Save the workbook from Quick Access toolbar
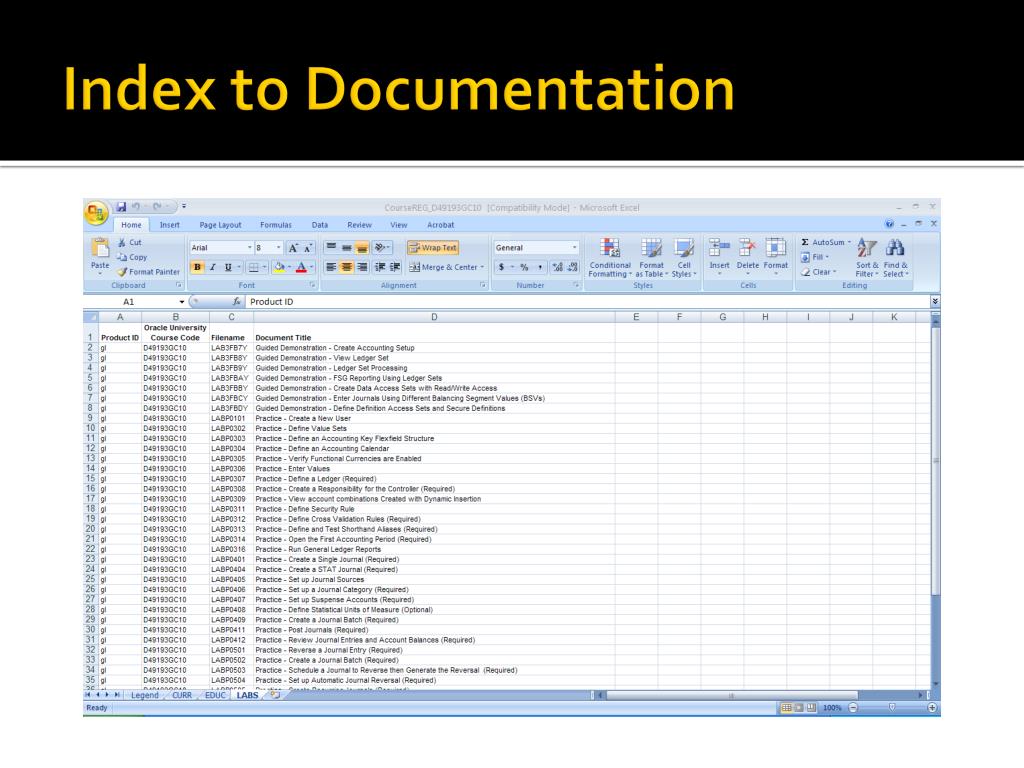The image size is (1024, 768). click(121, 207)
